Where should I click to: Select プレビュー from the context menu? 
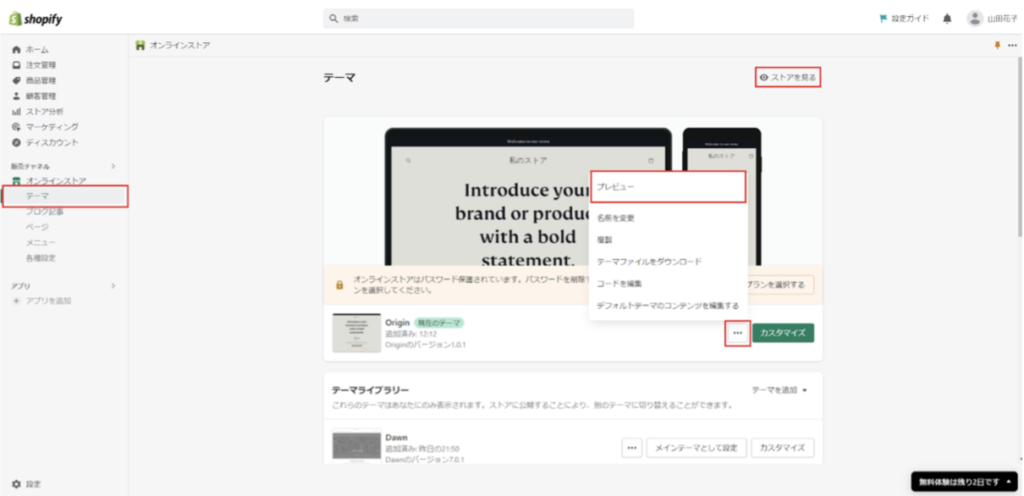[667, 187]
